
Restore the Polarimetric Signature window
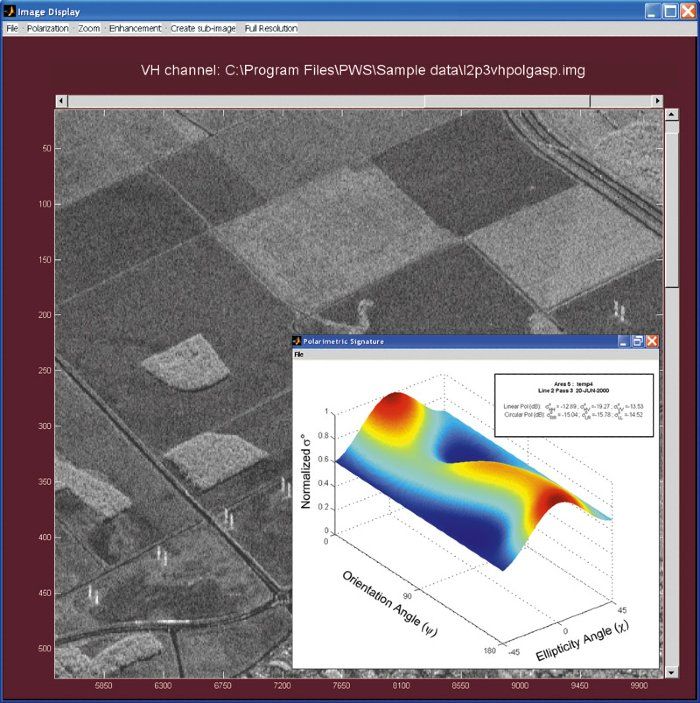637,341
